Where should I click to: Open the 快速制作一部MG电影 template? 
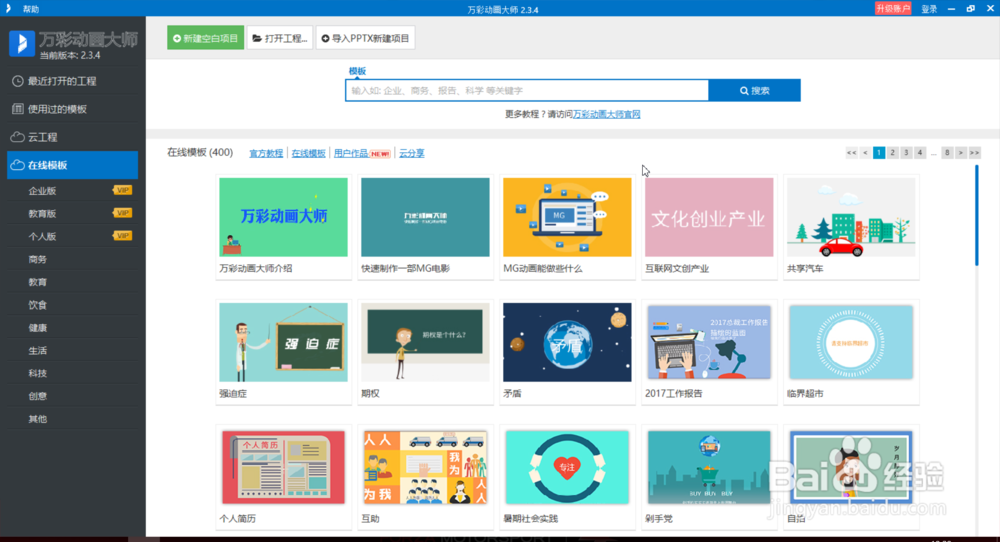(x=425, y=217)
